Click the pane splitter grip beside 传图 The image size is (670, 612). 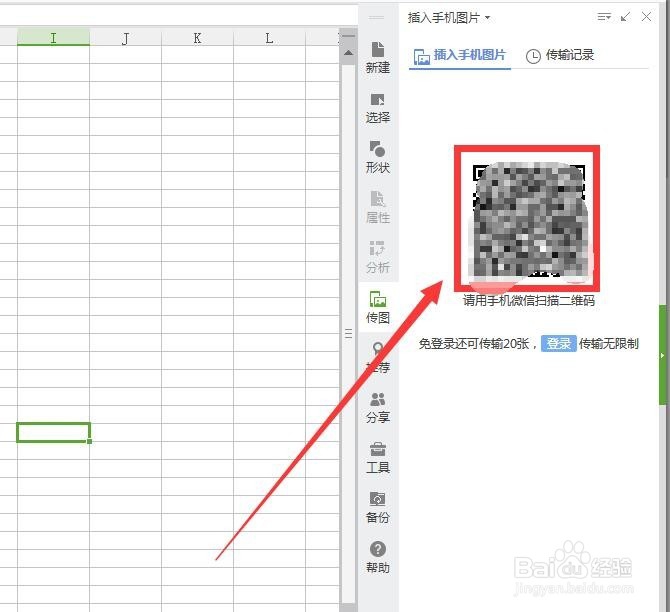(349, 334)
